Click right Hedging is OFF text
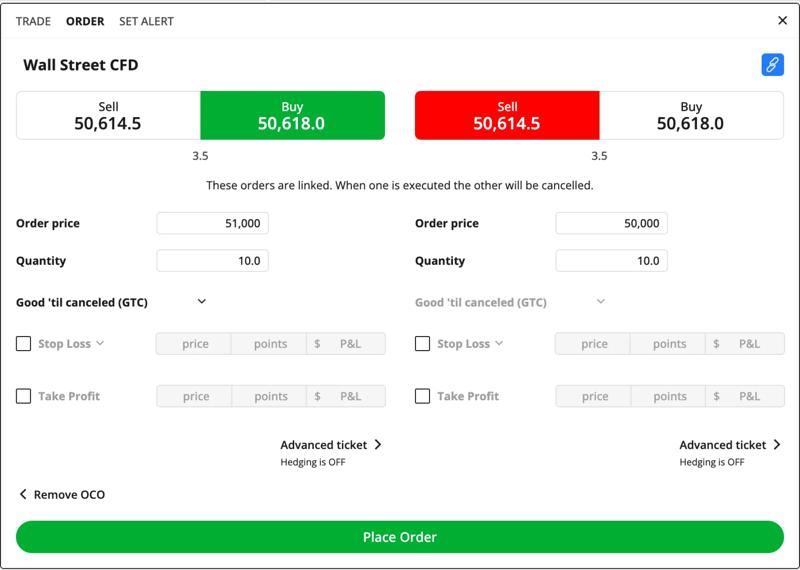The height and width of the screenshot is (570, 800). pyautogui.click(x=712, y=462)
